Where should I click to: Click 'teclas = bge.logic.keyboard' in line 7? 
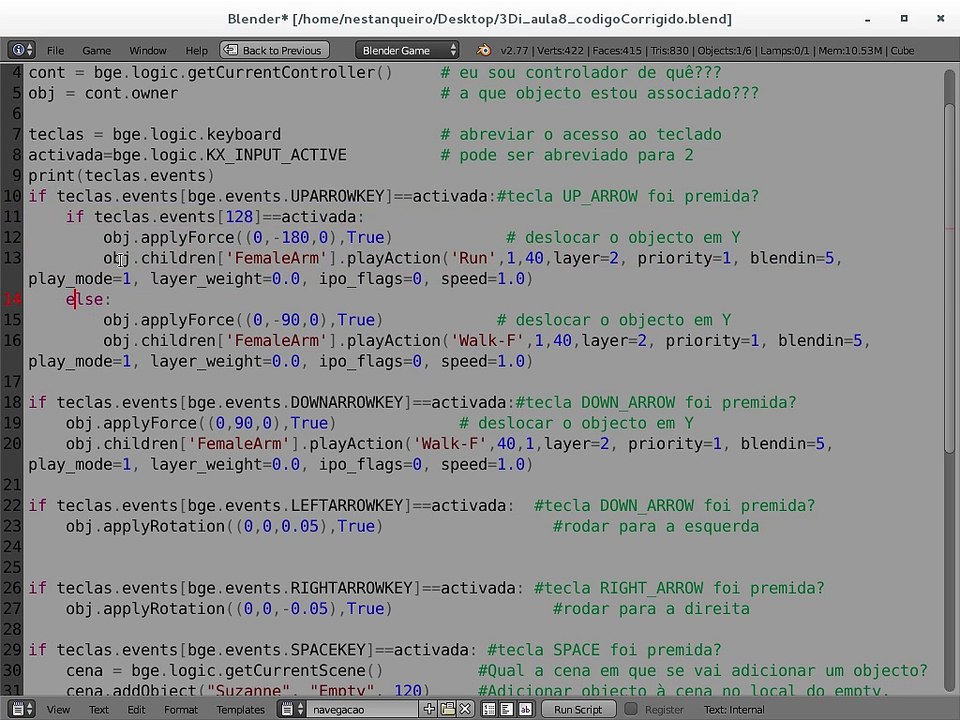[154, 134]
